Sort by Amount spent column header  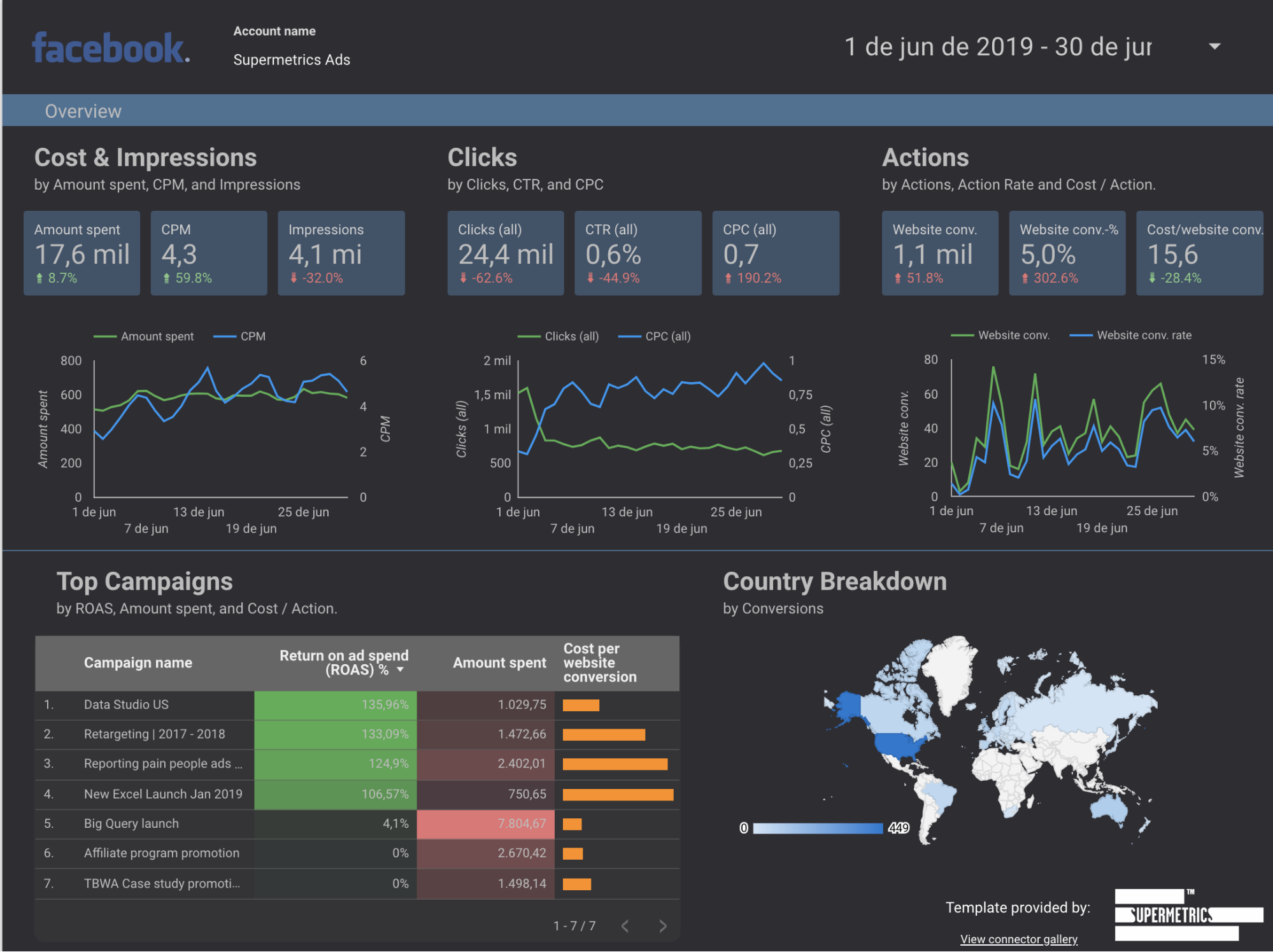click(499, 663)
